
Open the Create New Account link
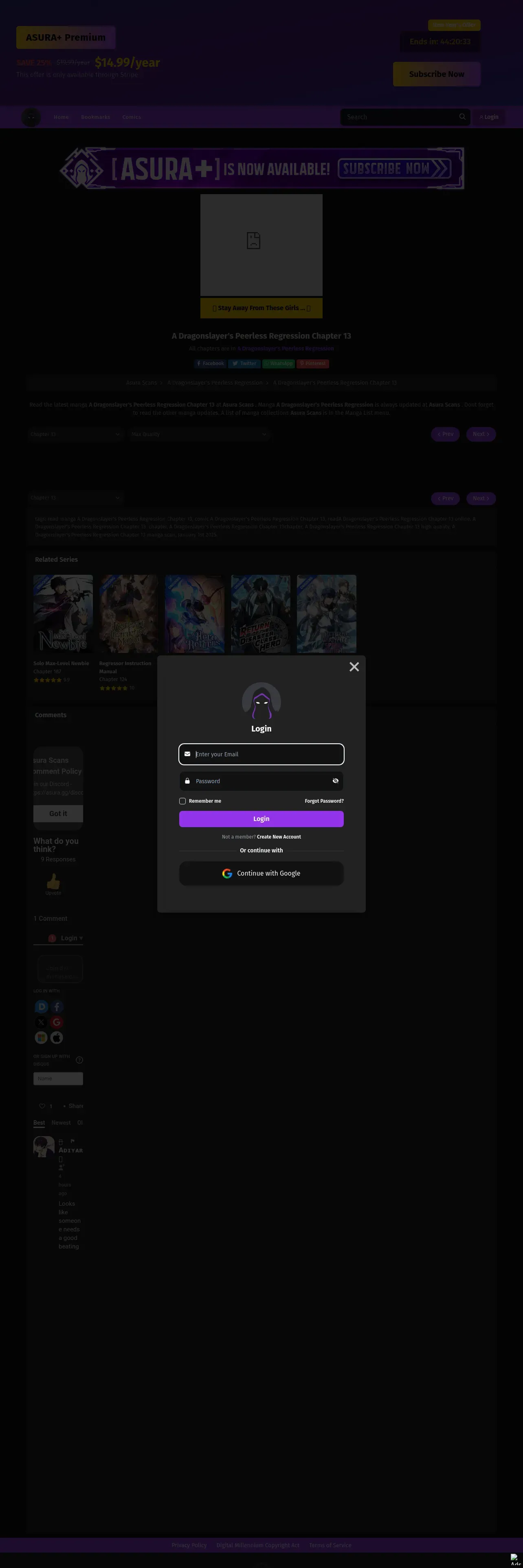pos(279,837)
